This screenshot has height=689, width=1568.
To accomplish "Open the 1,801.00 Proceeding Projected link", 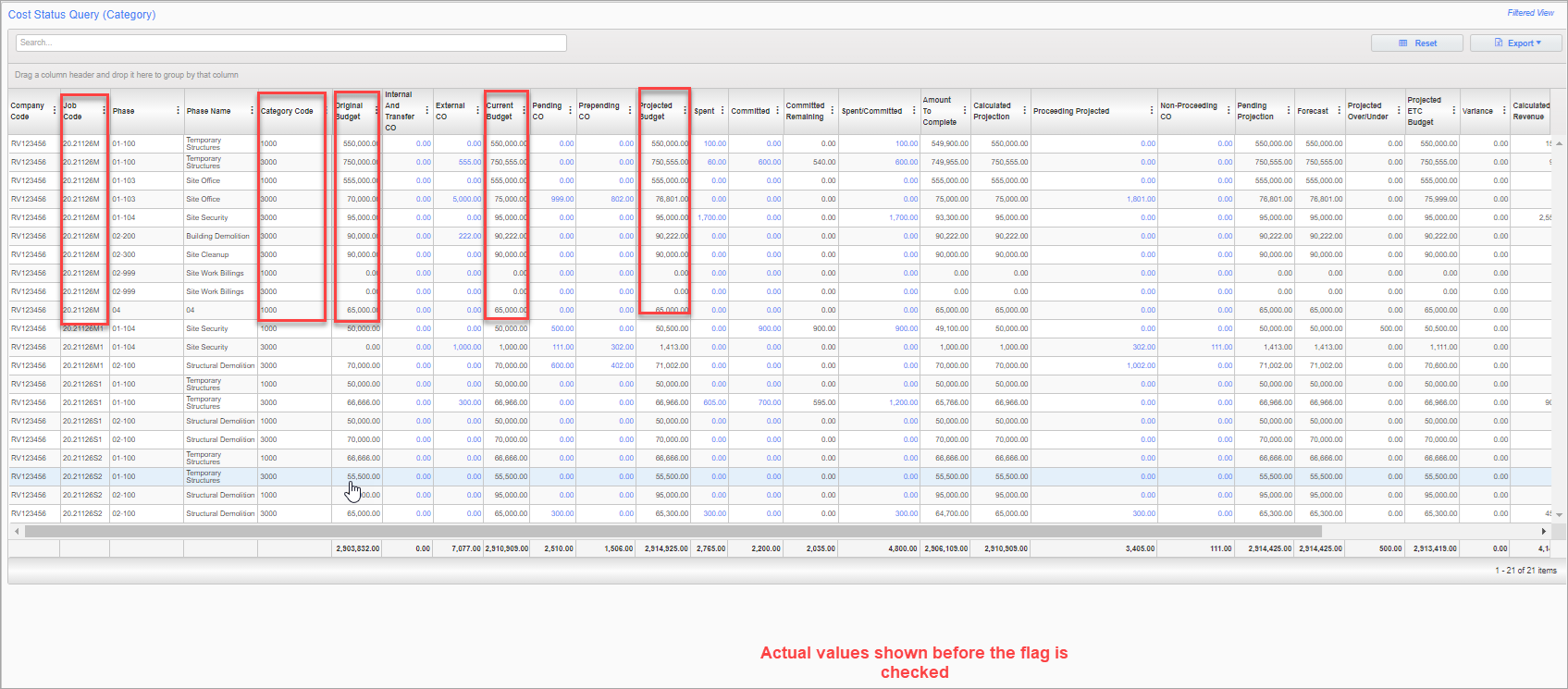I will click(x=1142, y=199).
